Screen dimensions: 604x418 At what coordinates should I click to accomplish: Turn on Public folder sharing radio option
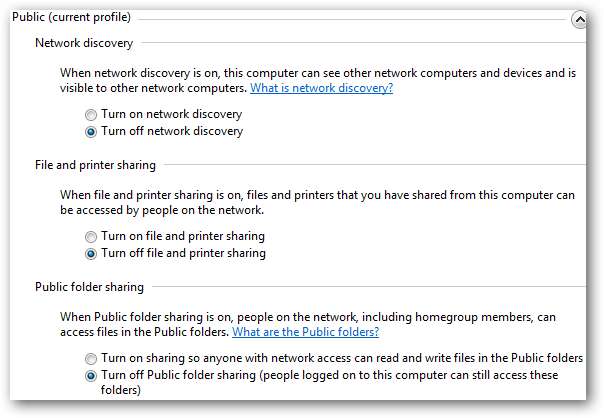coord(92,359)
